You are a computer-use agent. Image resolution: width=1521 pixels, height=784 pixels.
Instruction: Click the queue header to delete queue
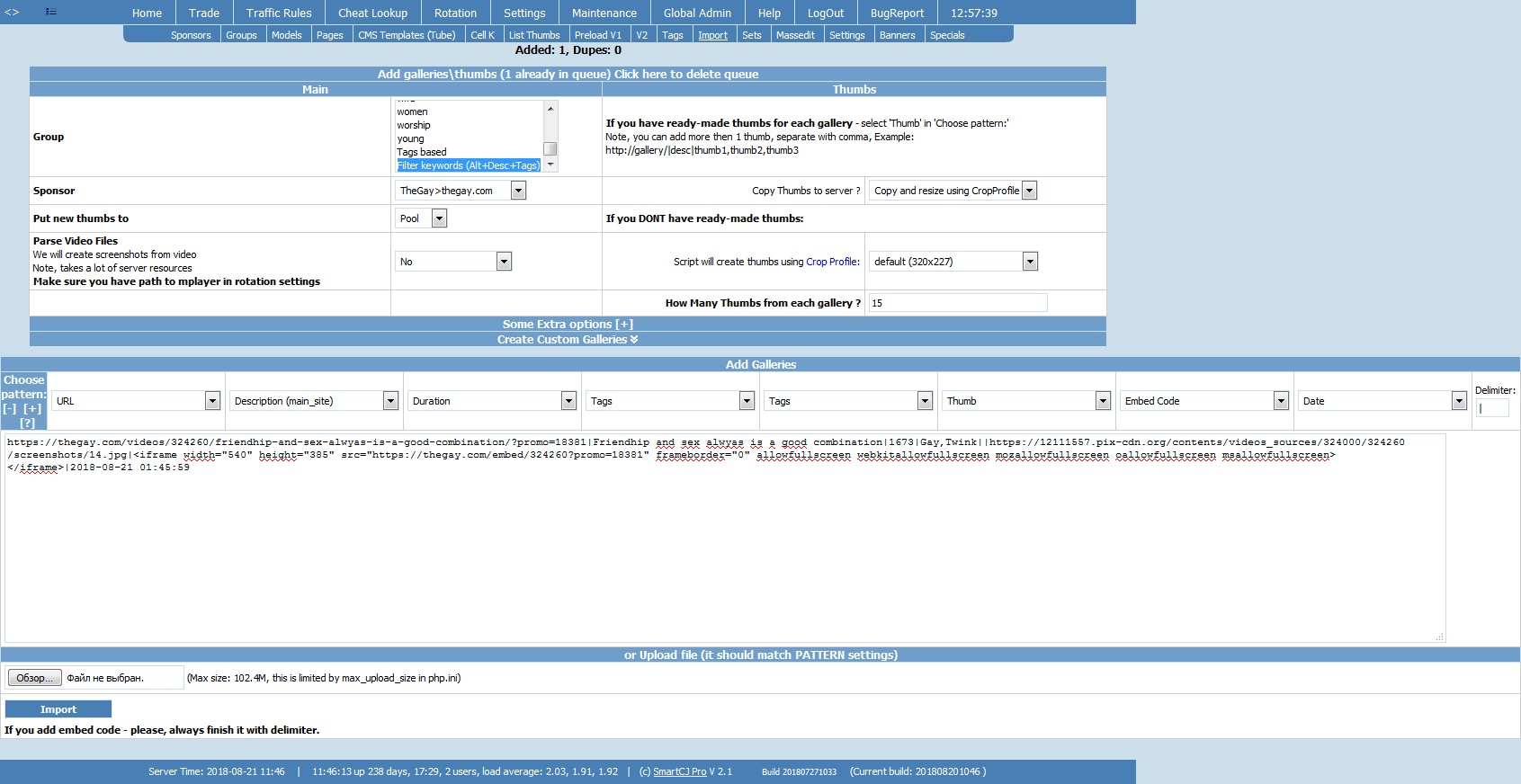pos(568,74)
